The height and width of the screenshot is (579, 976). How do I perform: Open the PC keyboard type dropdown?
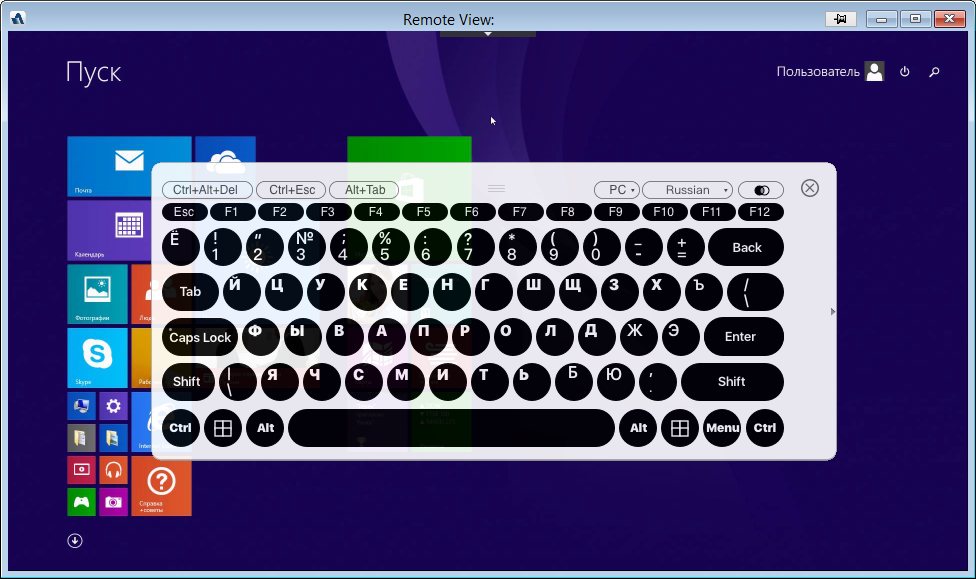[x=617, y=190]
